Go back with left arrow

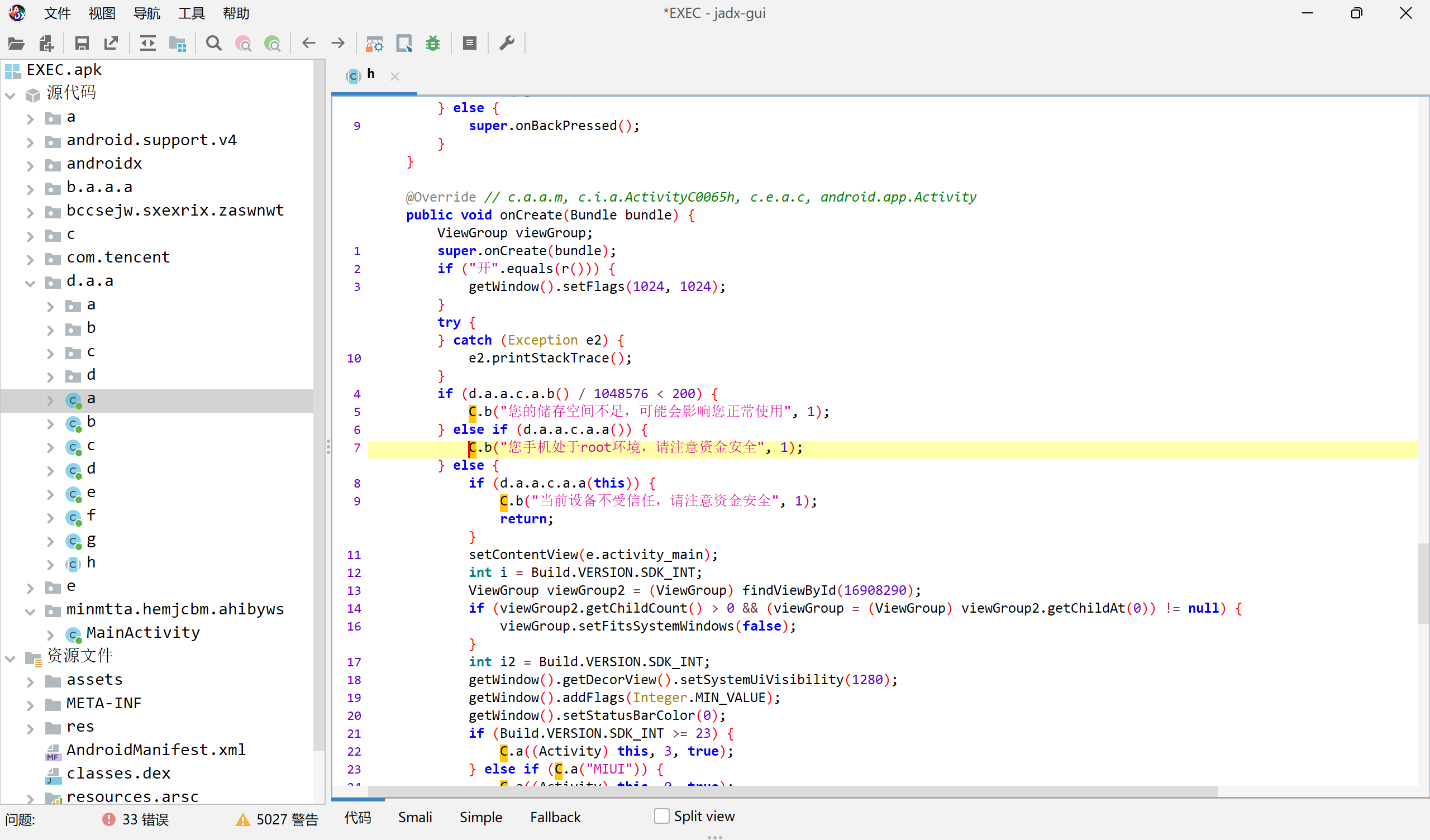[x=309, y=43]
